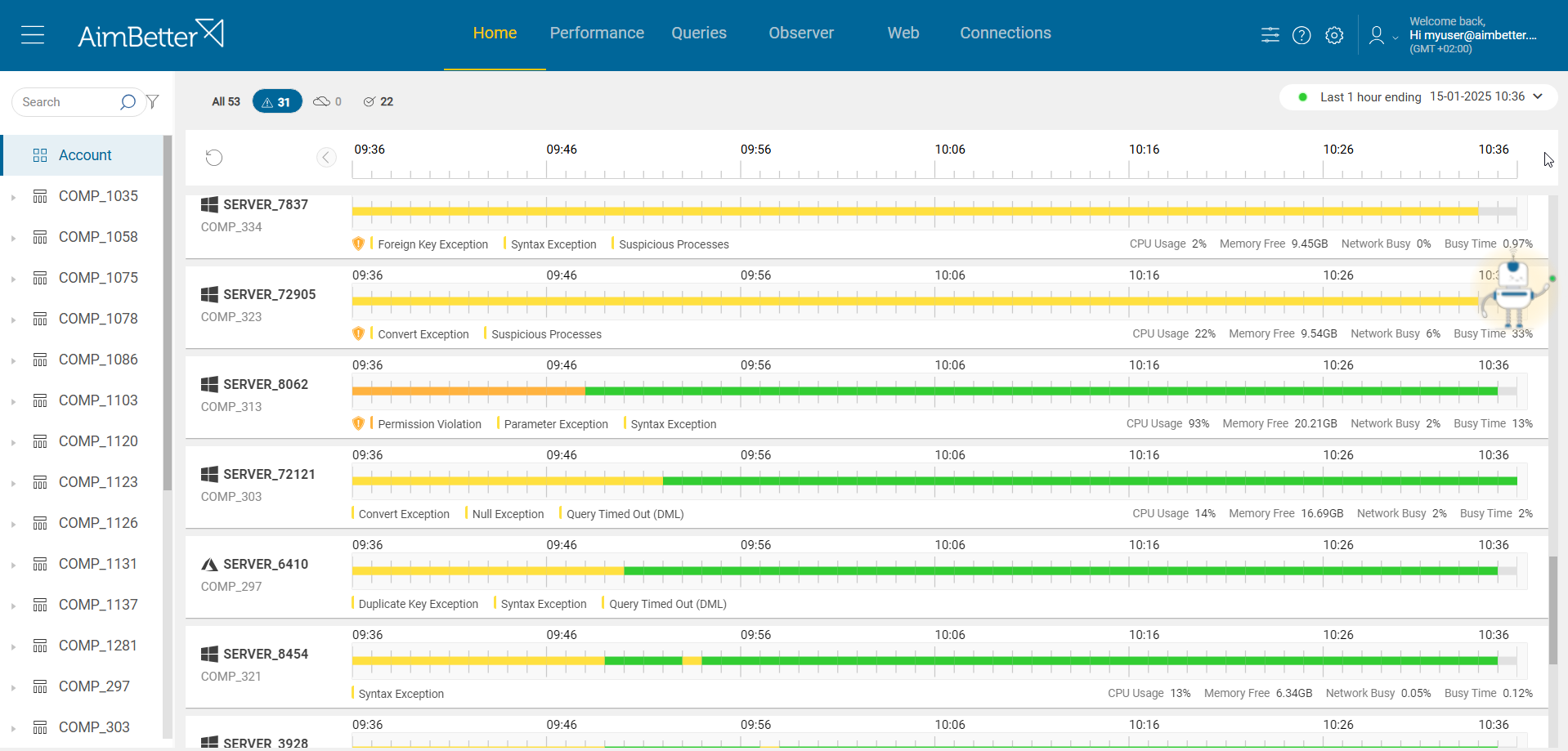1568x751 pixels.
Task: Expand COMP_1078 tree node arrow
Action: [x=13, y=320]
